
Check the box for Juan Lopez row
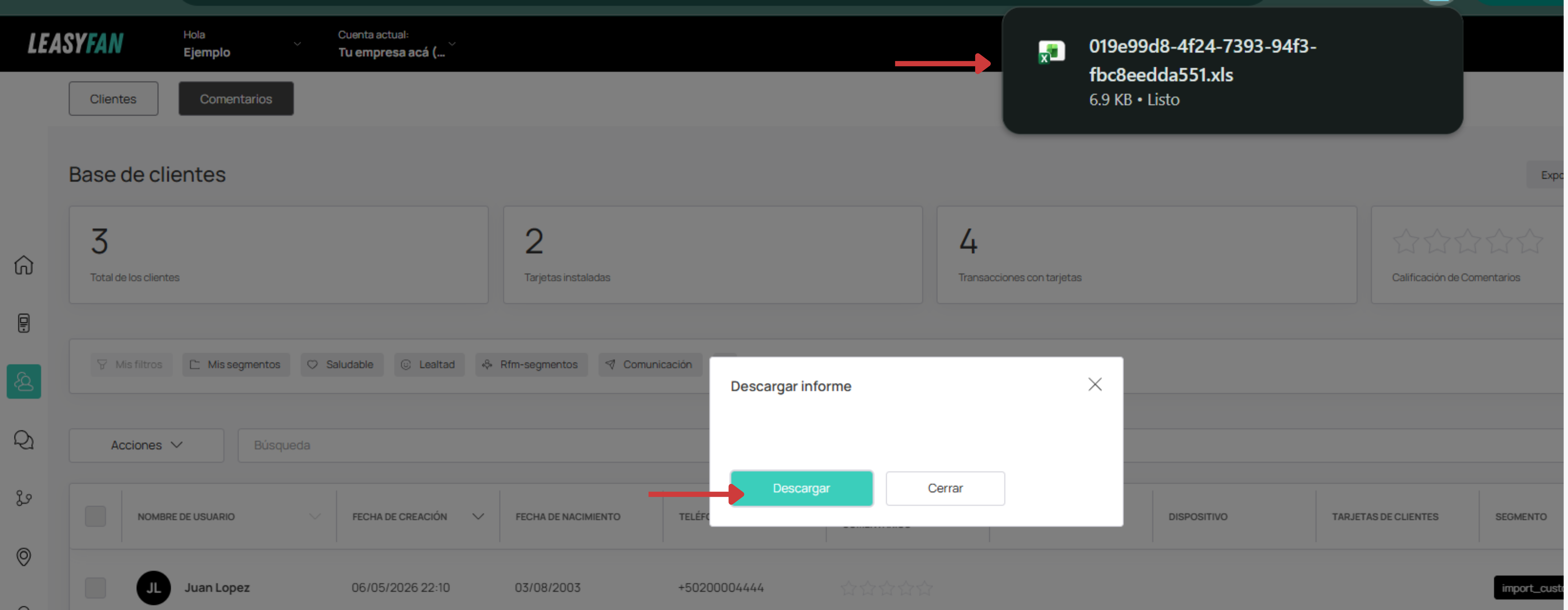point(96,587)
